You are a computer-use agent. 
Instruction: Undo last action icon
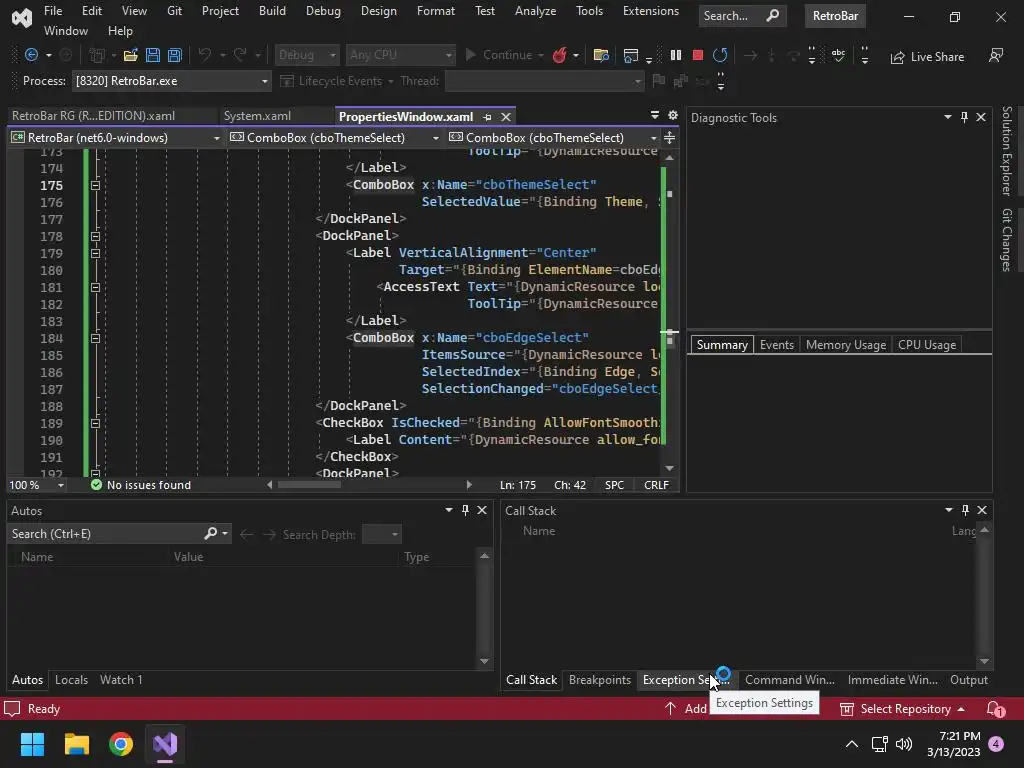tap(204, 56)
